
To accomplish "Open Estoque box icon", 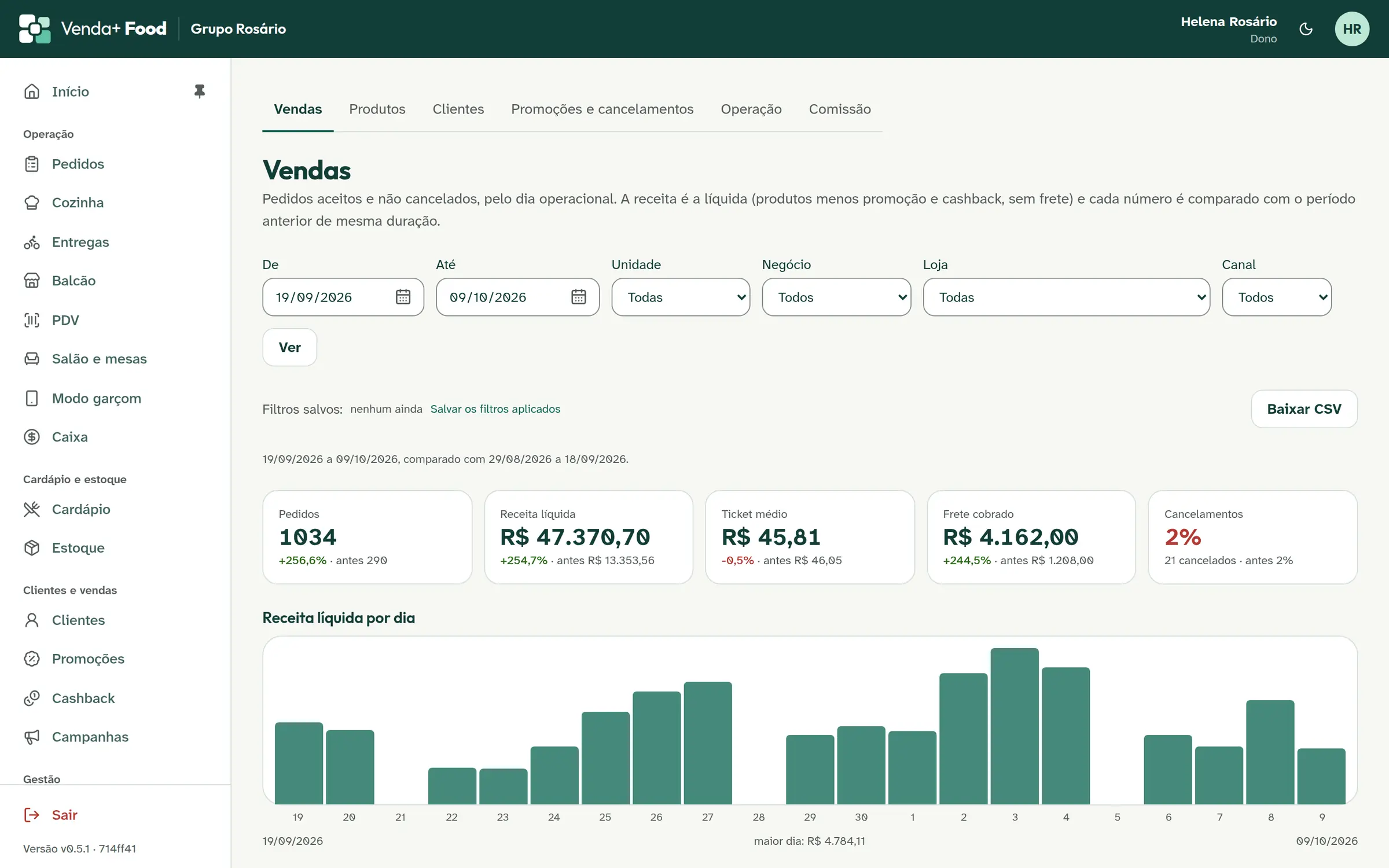I will (x=32, y=548).
